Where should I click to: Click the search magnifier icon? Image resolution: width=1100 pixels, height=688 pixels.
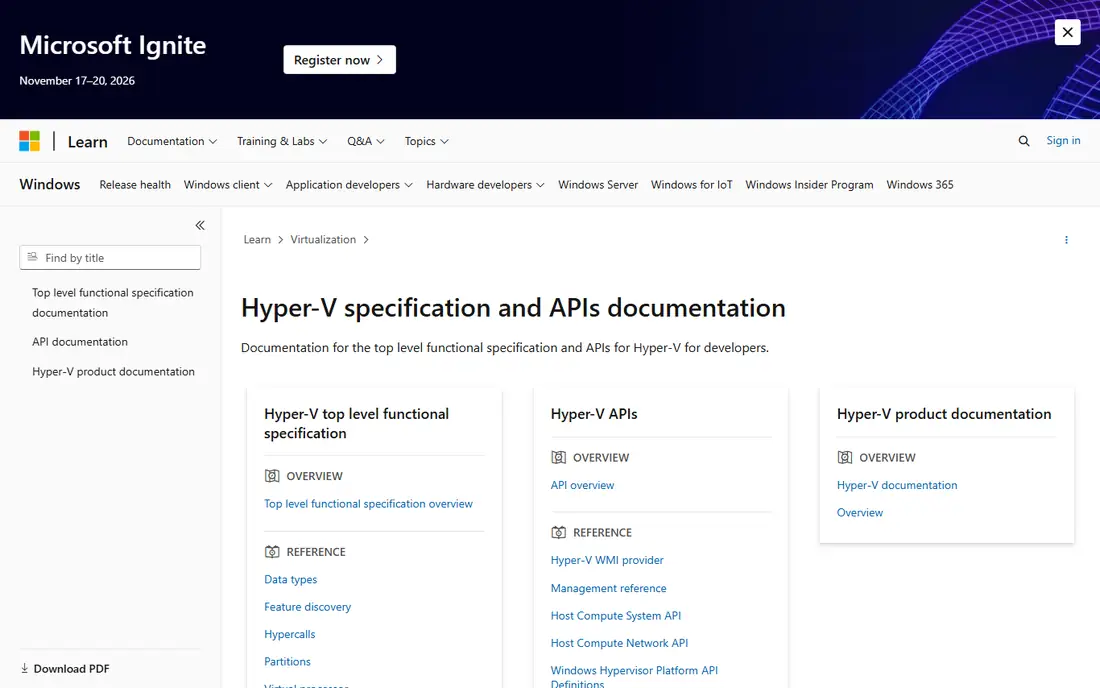(1024, 141)
